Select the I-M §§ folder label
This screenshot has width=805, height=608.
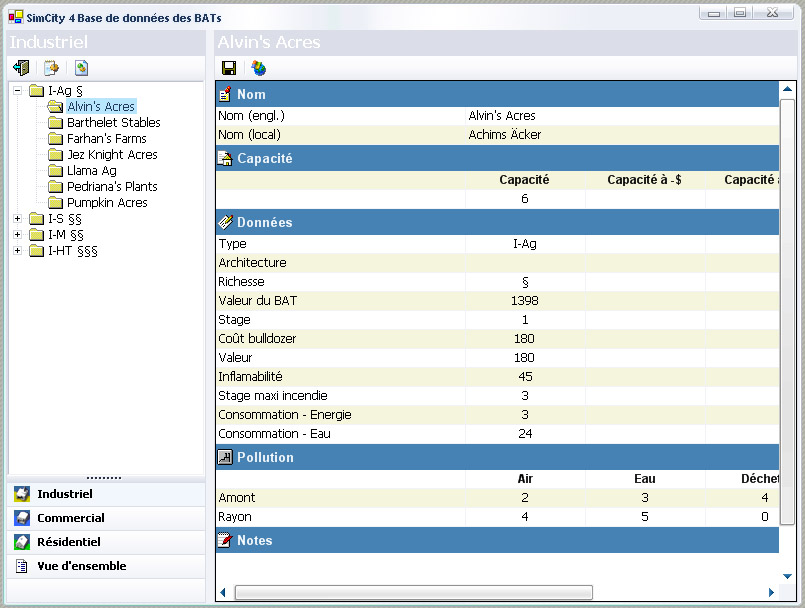(x=66, y=235)
